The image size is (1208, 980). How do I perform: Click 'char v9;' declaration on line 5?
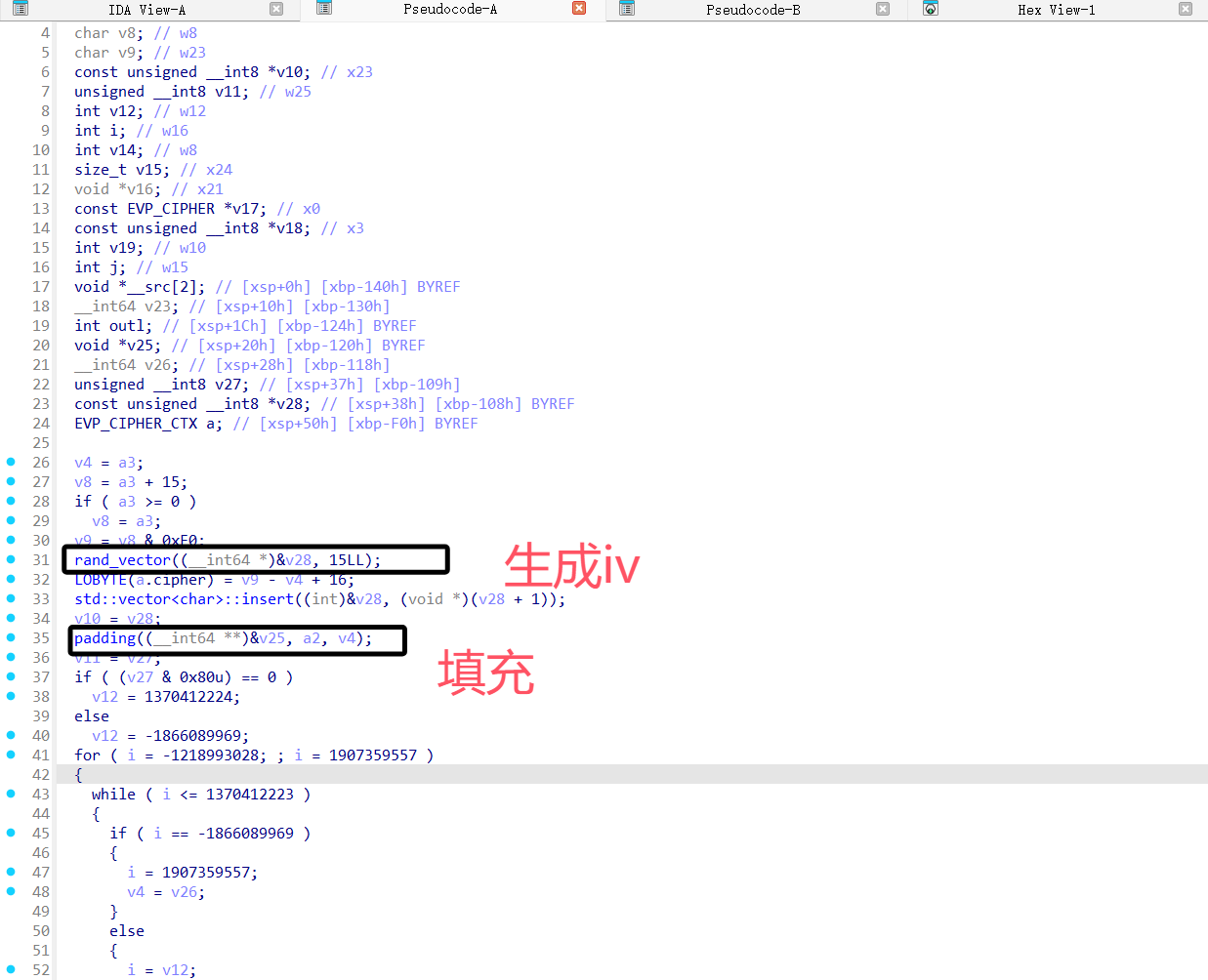(109, 53)
